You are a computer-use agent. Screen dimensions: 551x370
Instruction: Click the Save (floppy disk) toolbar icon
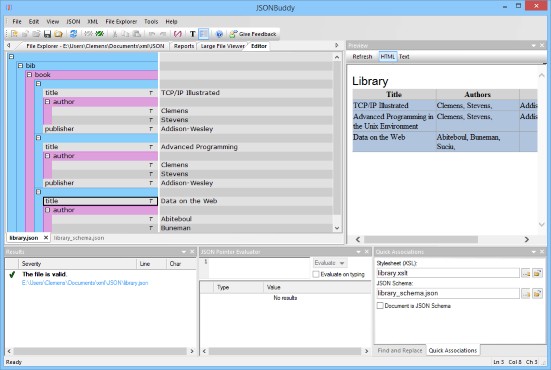[x=47, y=34]
